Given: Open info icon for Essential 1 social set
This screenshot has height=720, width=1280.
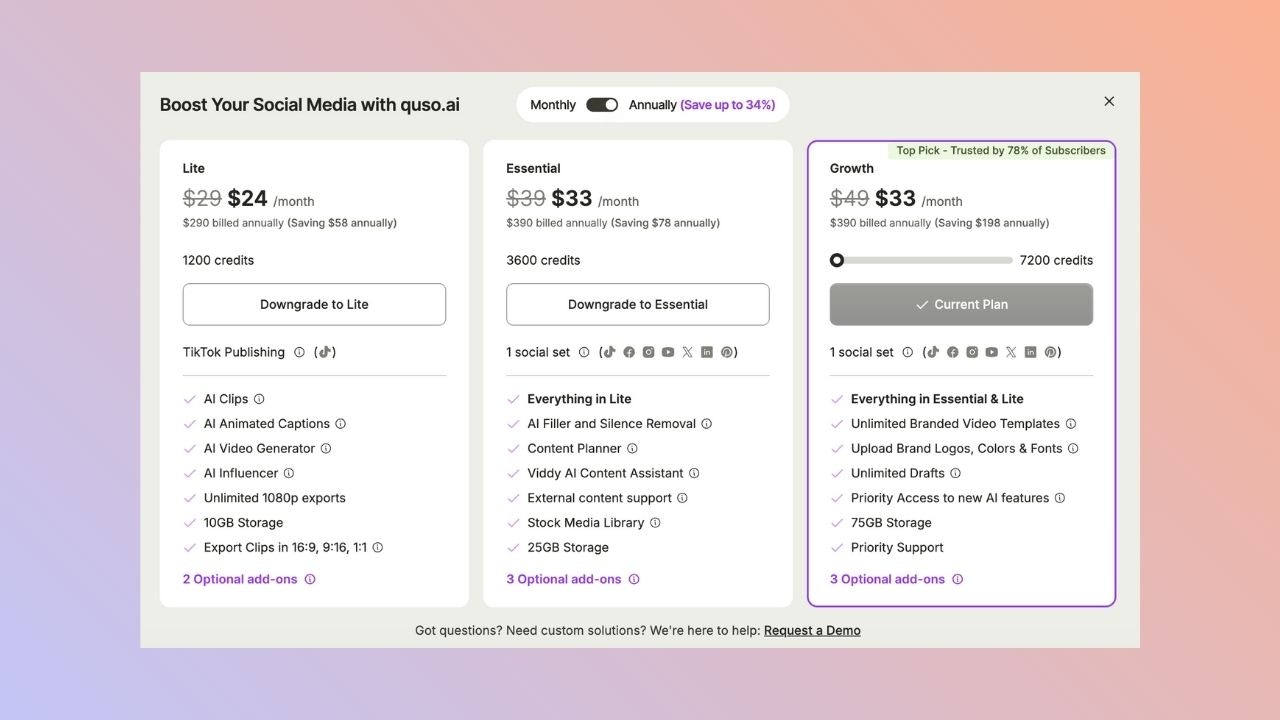Looking at the screenshot, I should pos(584,352).
